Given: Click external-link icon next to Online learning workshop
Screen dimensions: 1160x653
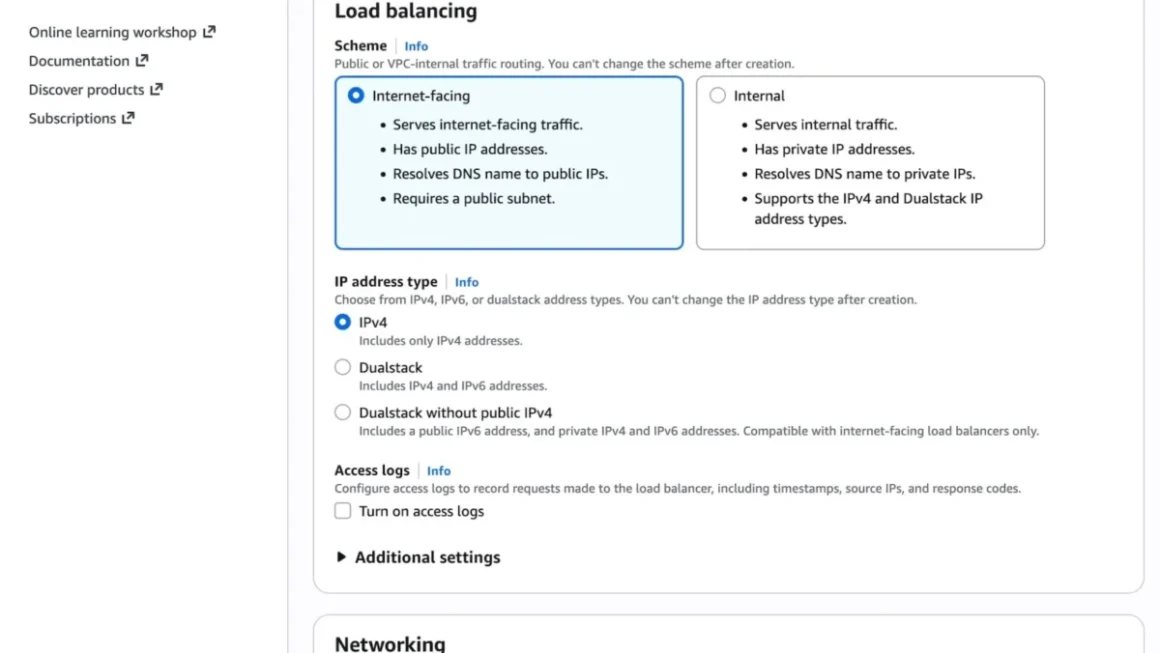Looking at the screenshot, I should pos(209,32).
